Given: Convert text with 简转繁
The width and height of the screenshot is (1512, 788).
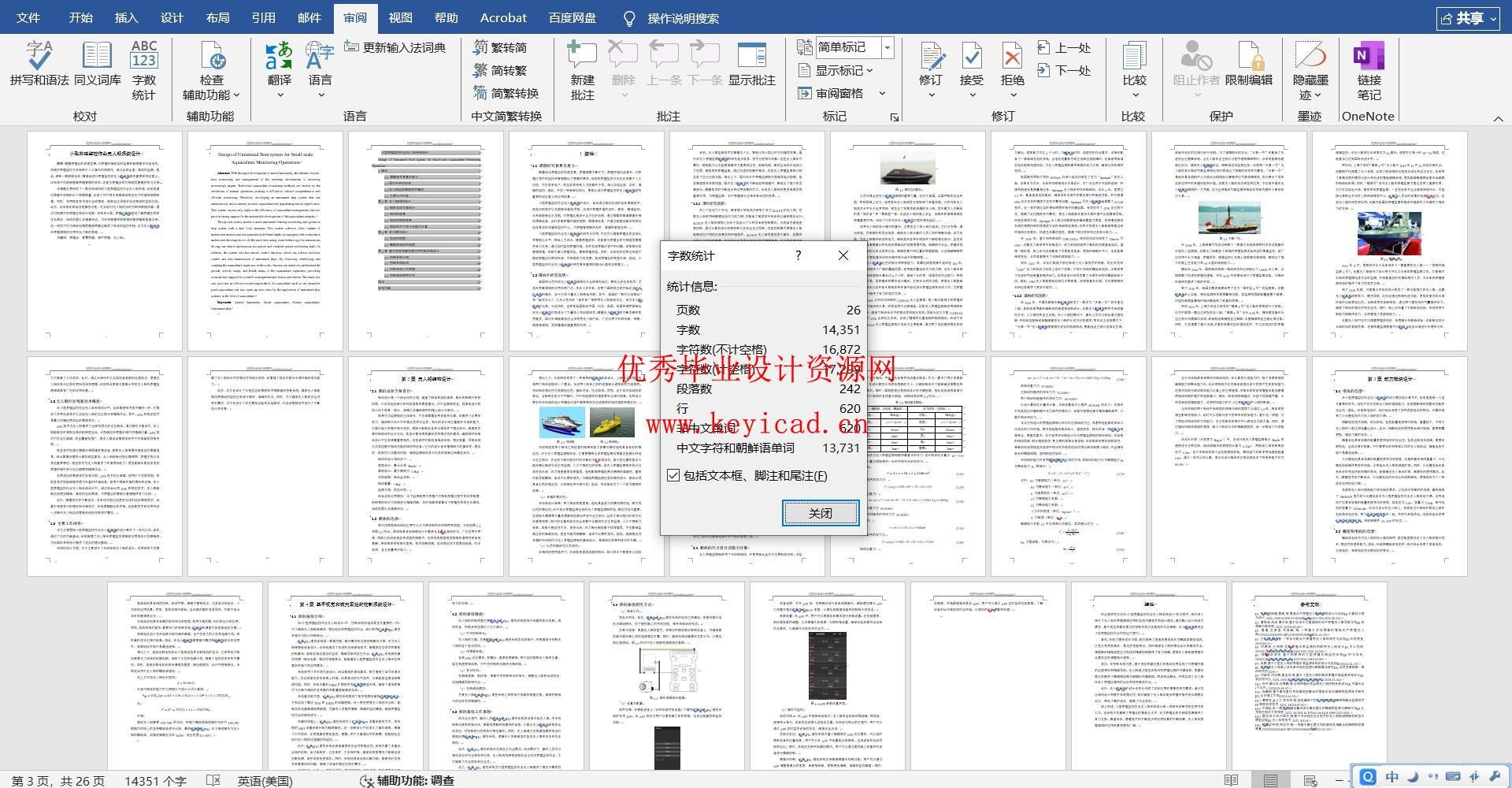Looking at the screenshot, I should 501,70.
